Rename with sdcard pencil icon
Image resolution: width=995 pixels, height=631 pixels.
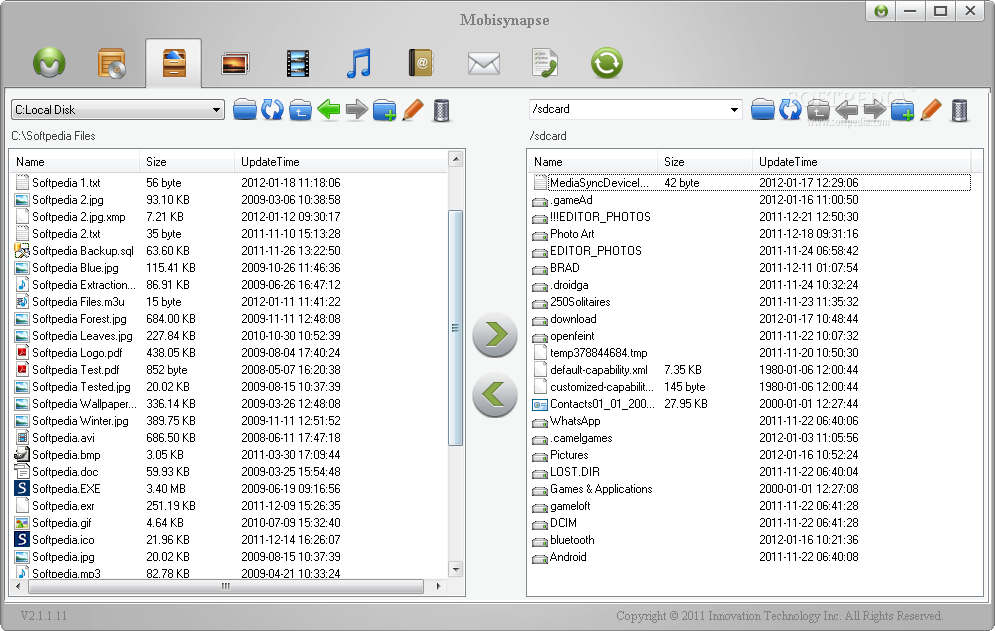tap(930, 109)
